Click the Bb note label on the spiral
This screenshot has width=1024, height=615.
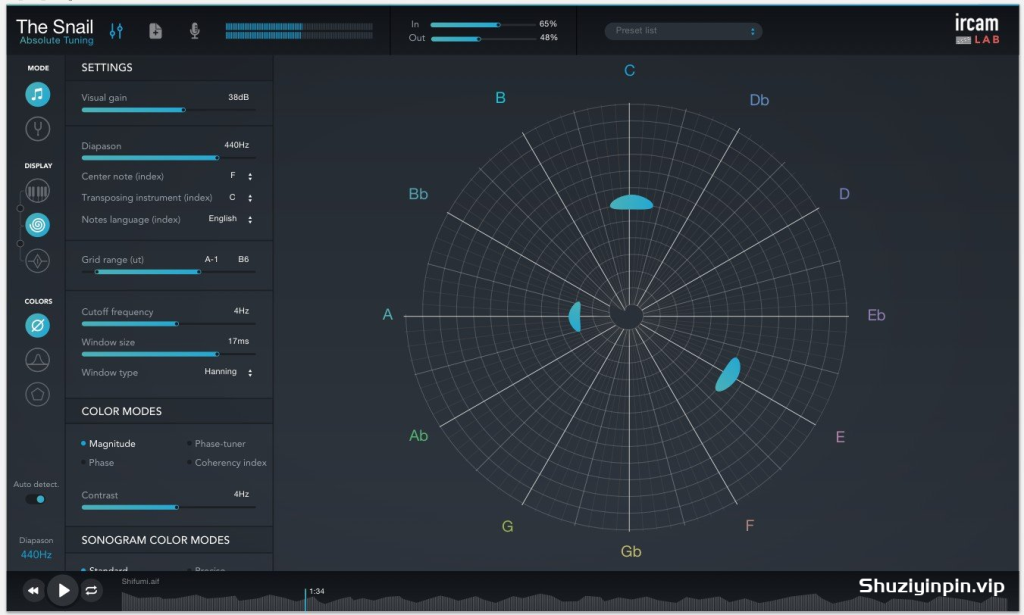(x=418, y=194)
